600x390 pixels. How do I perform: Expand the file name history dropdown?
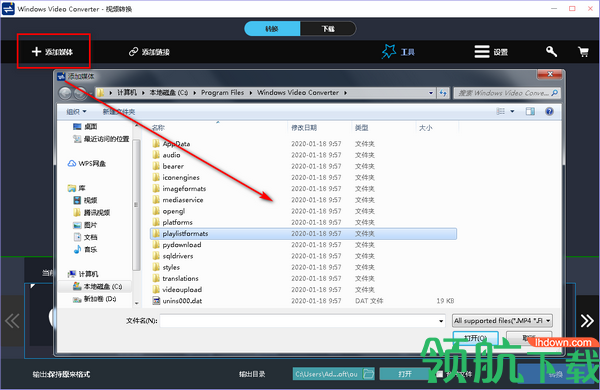pos(441,321)
